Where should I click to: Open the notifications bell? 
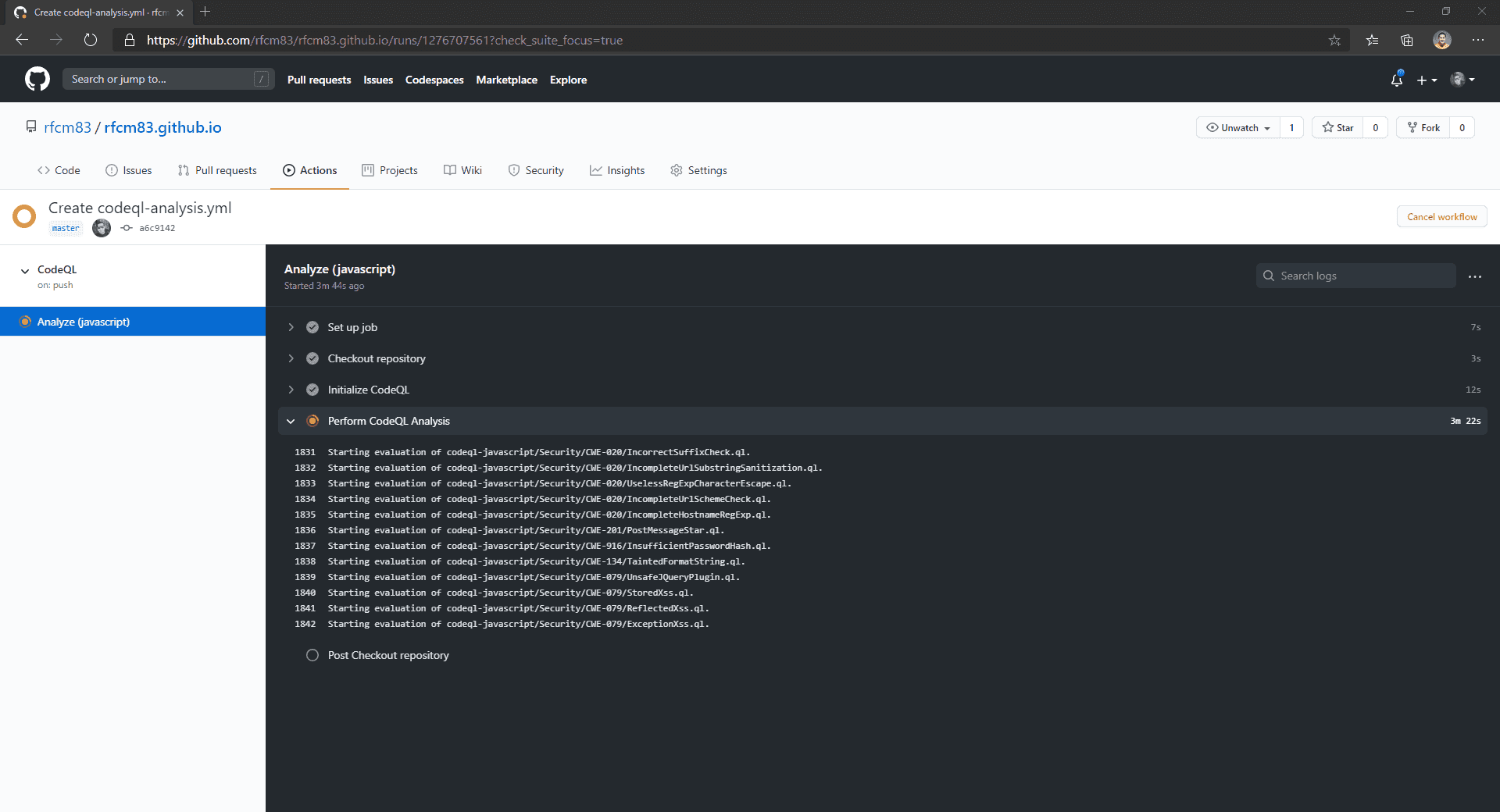[x=1397, y=79]
